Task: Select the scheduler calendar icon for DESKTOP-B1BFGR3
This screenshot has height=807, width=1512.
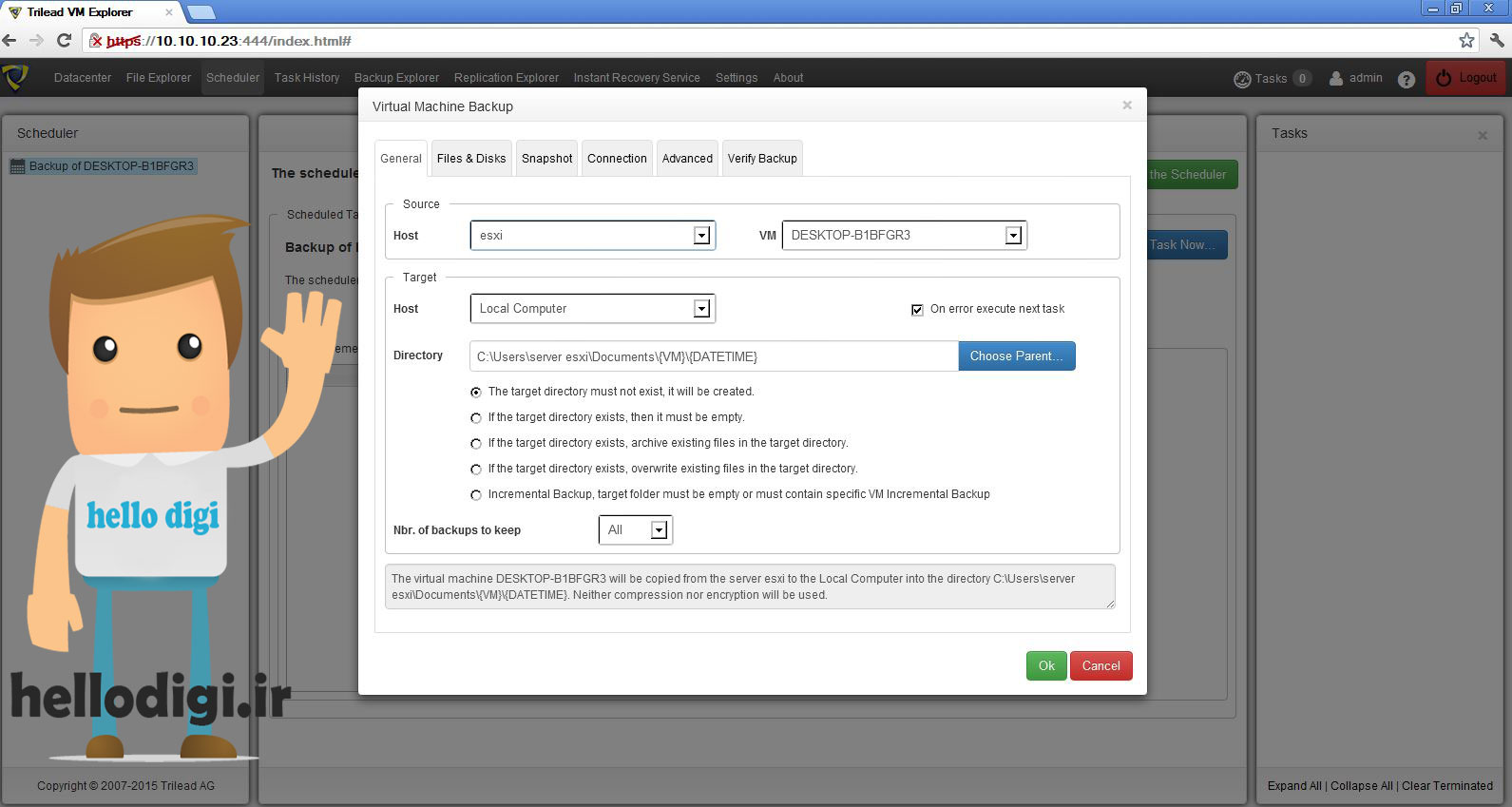Action: pos(17,166)
